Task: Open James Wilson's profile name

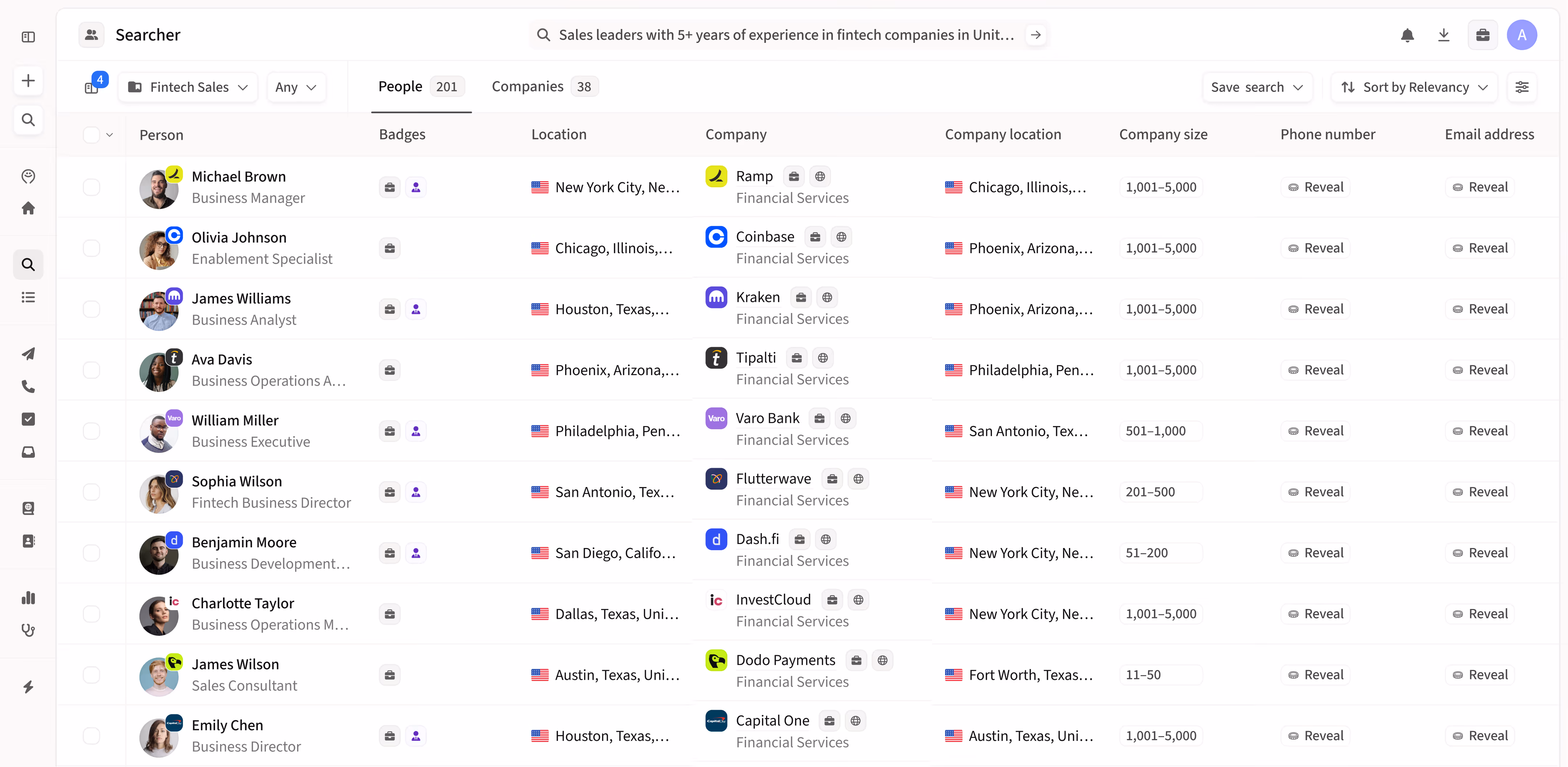Action: pyautogui.click(x=235, y=665)
